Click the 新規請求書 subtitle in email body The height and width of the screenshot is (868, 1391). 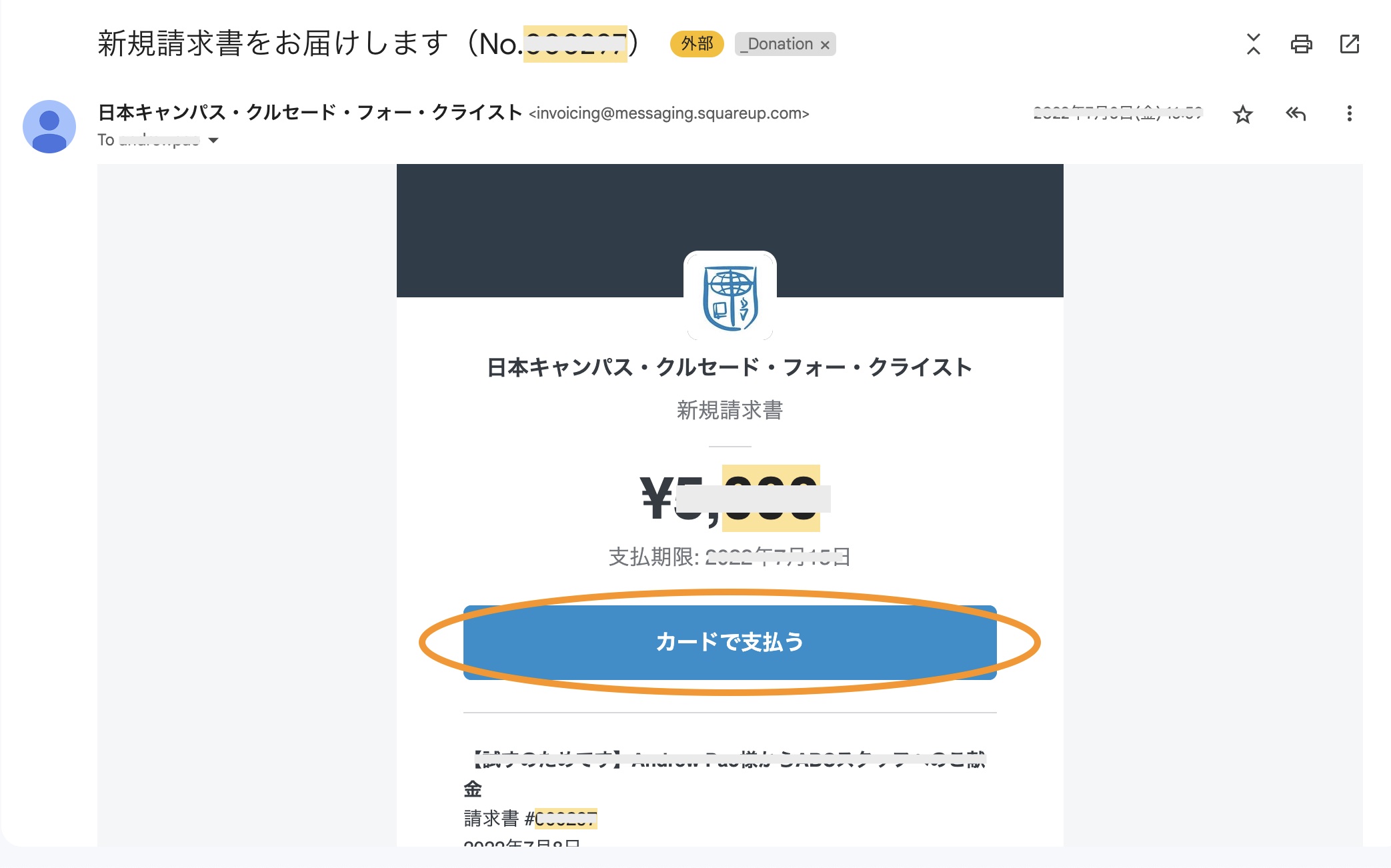pyautogui.click(x=730, y=409)
